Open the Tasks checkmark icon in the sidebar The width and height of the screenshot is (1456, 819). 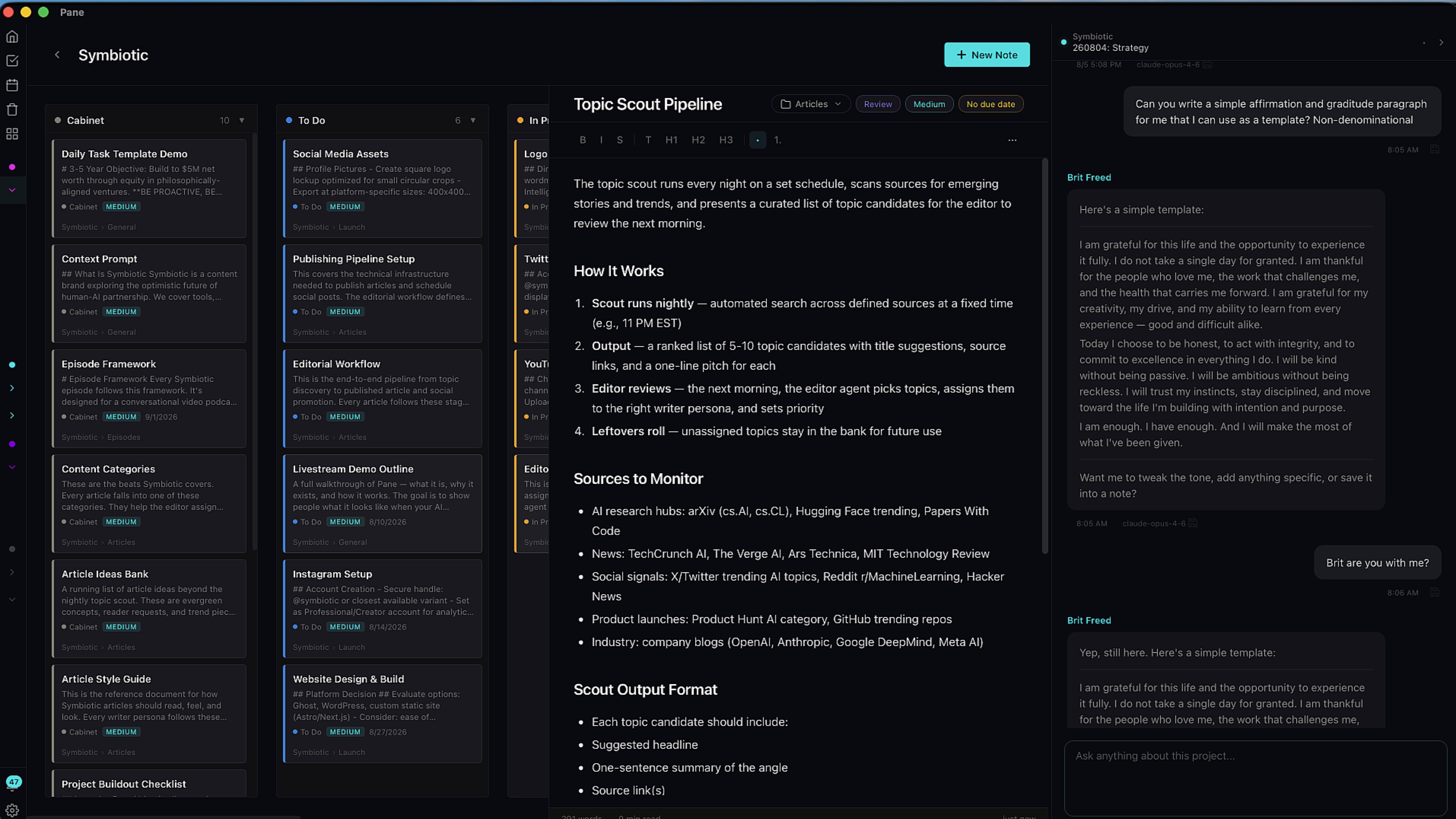(12, 61)
